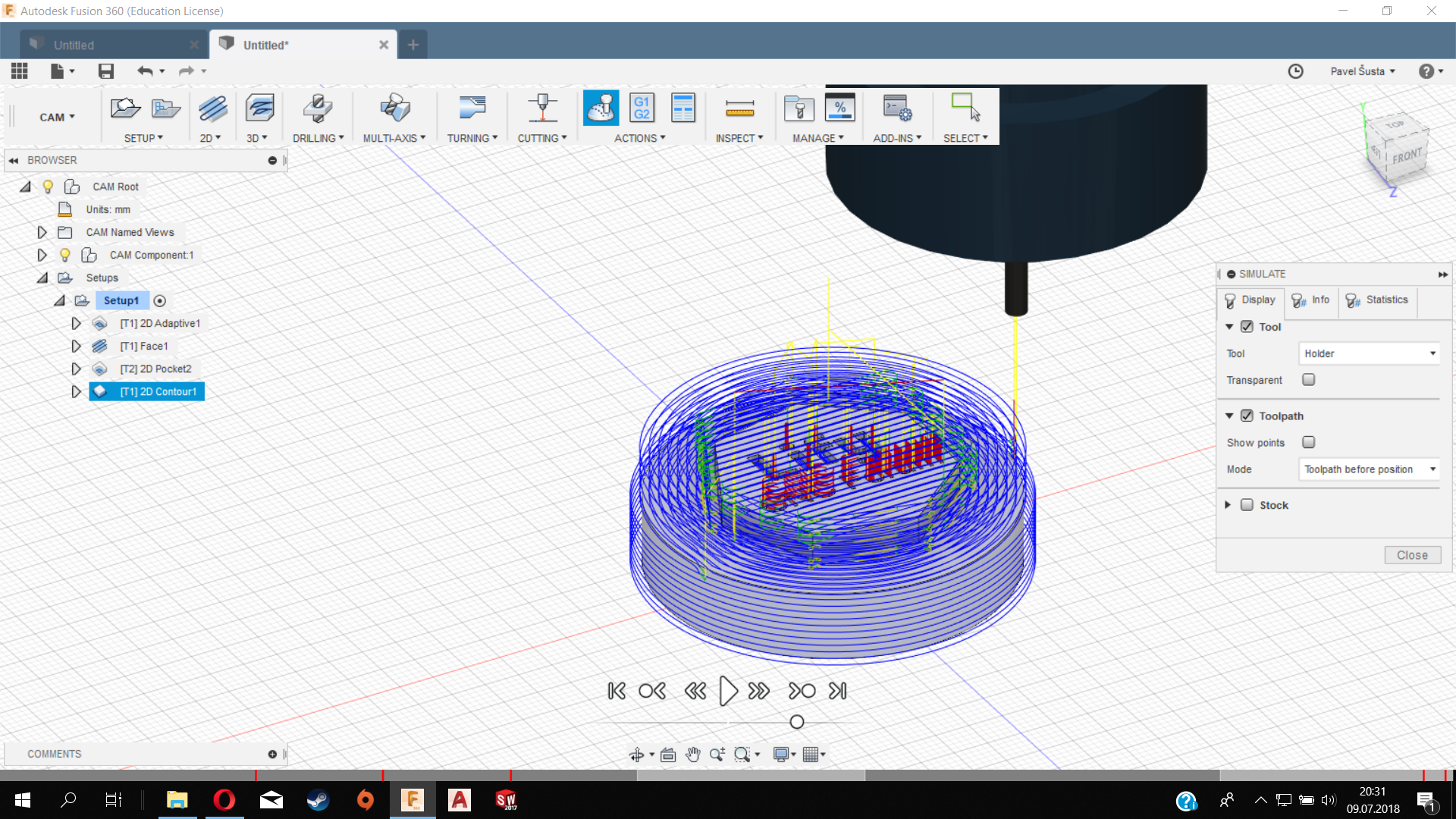Open the Toolpath Mode dropdown

coord(1369,469)
